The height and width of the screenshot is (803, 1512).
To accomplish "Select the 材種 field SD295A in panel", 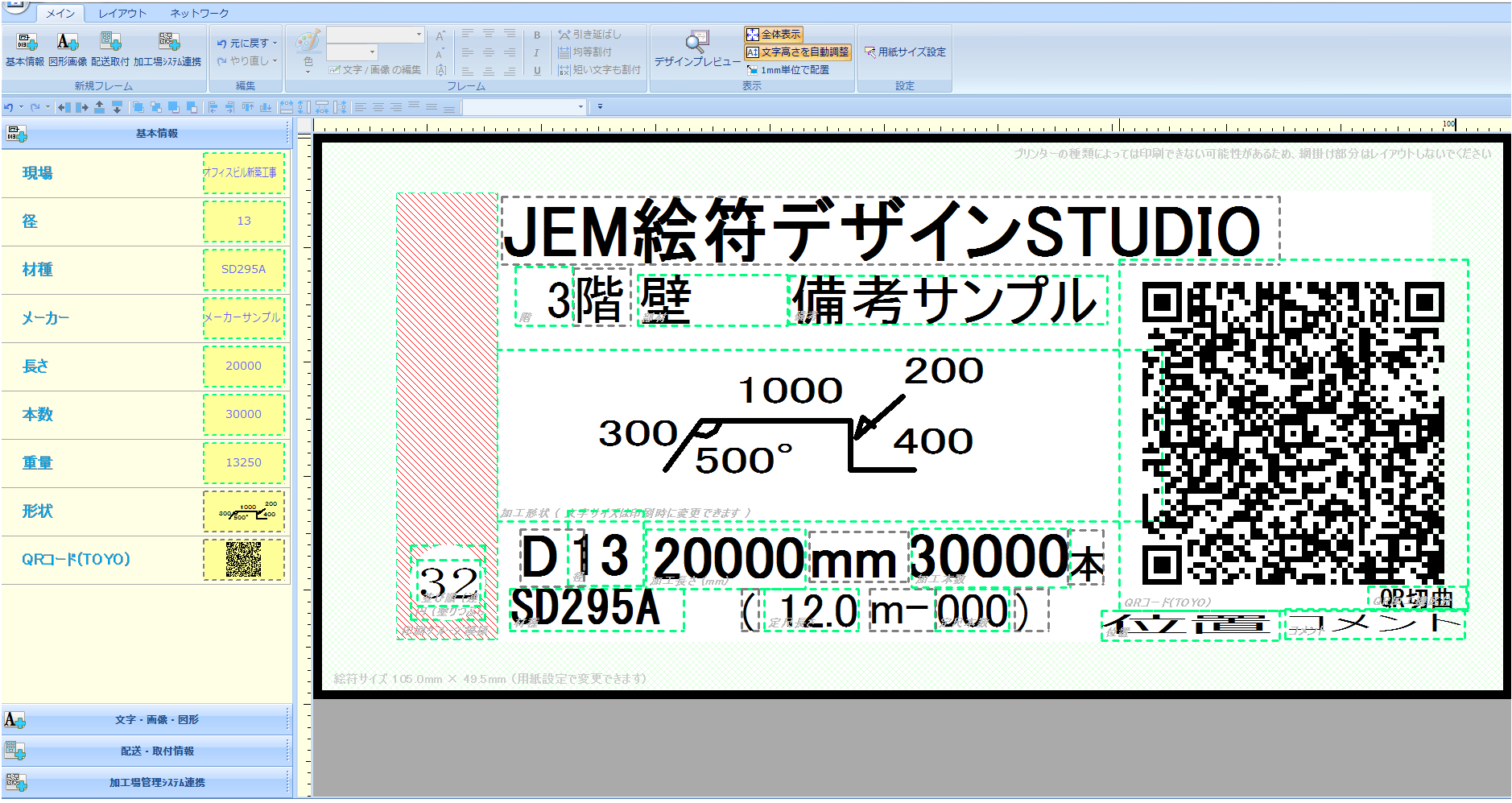I will coord(243,270).
